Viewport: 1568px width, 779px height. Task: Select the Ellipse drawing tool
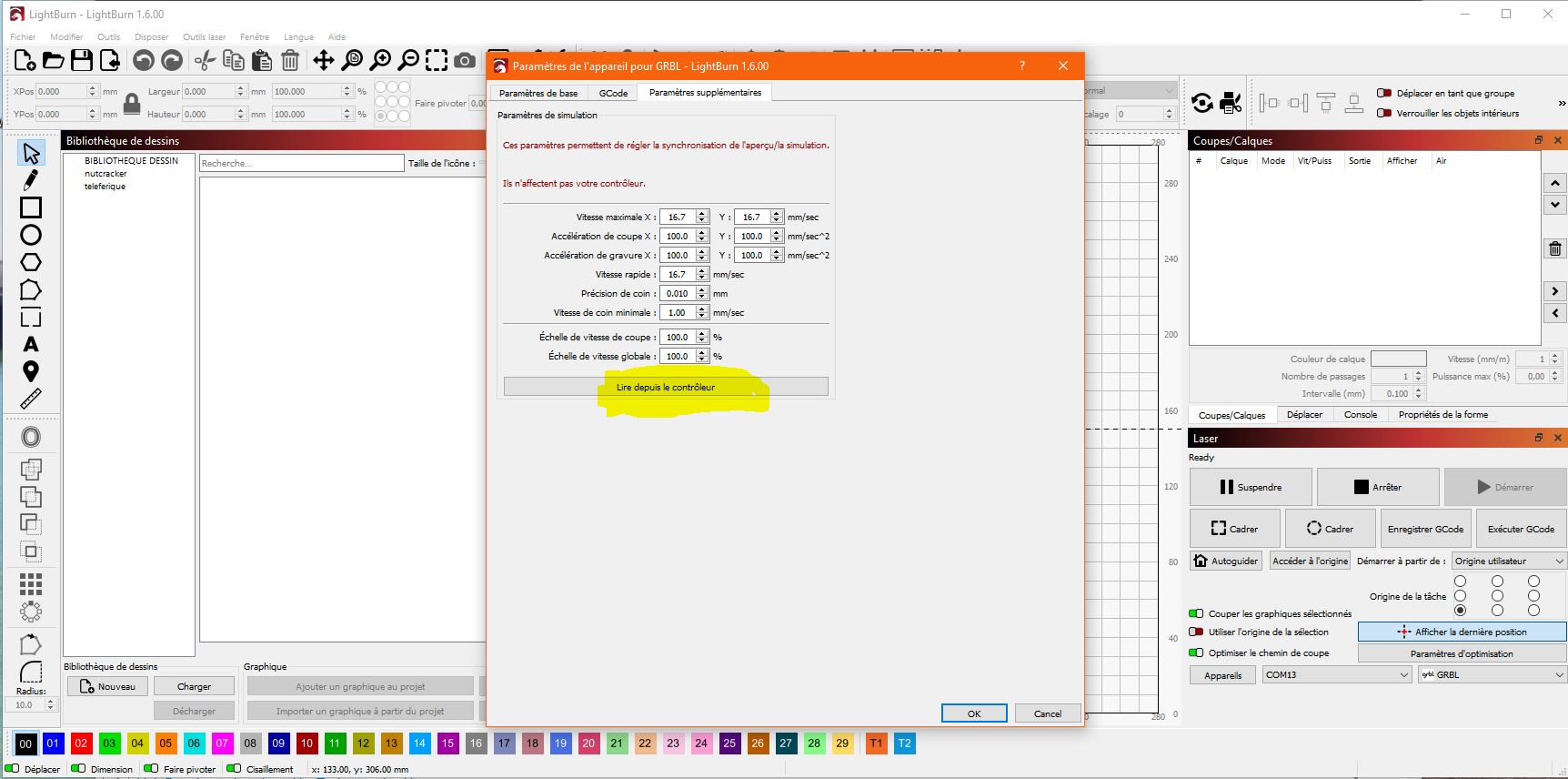click(31, 235)
